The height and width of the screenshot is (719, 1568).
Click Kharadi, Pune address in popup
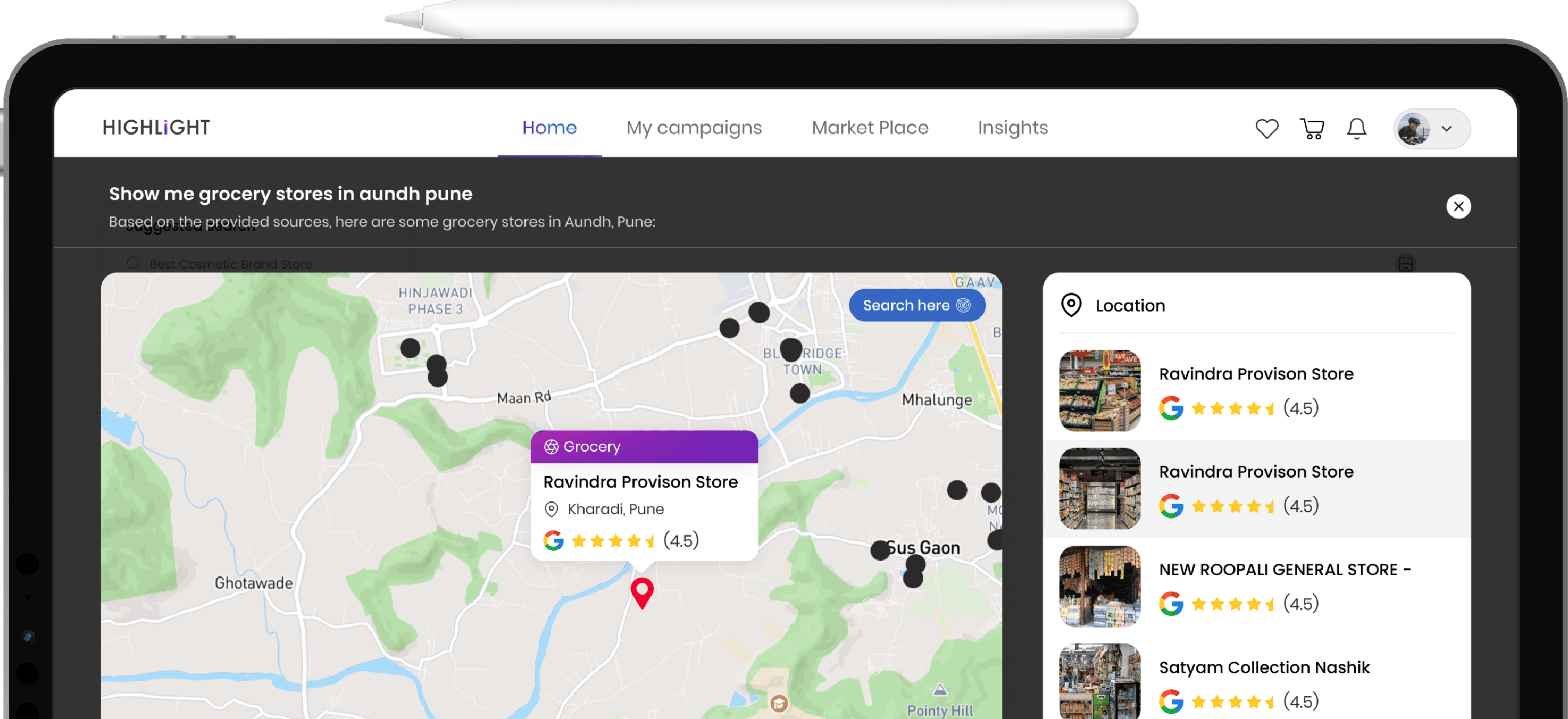615,509
